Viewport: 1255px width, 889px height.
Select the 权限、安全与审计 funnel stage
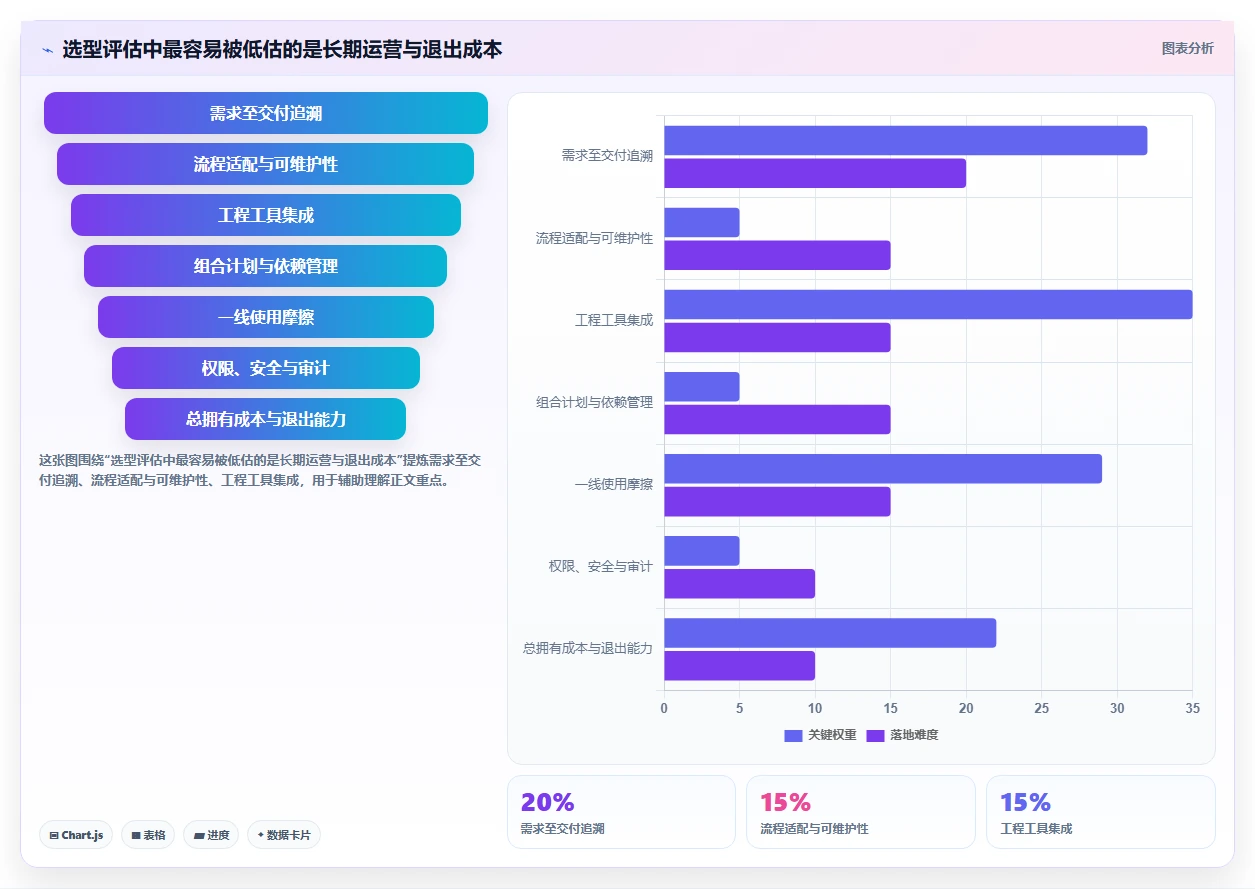point(266,368)
